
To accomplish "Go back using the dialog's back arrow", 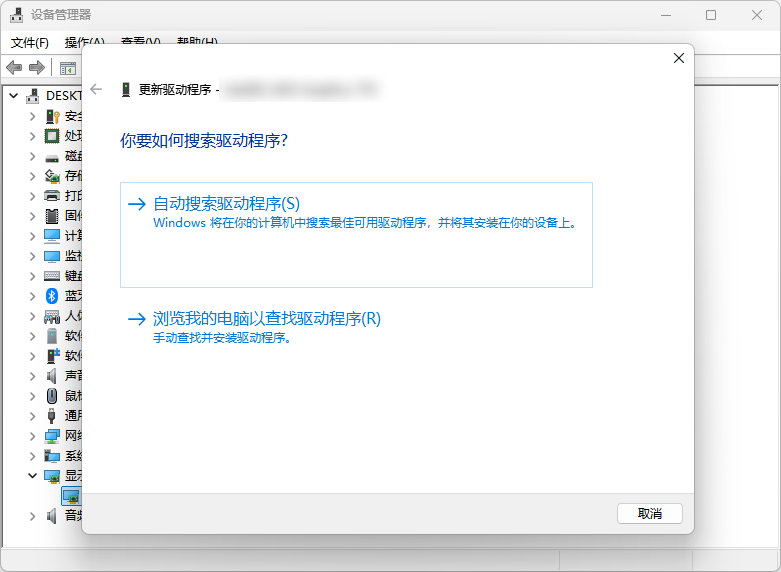I will point(96,89).
